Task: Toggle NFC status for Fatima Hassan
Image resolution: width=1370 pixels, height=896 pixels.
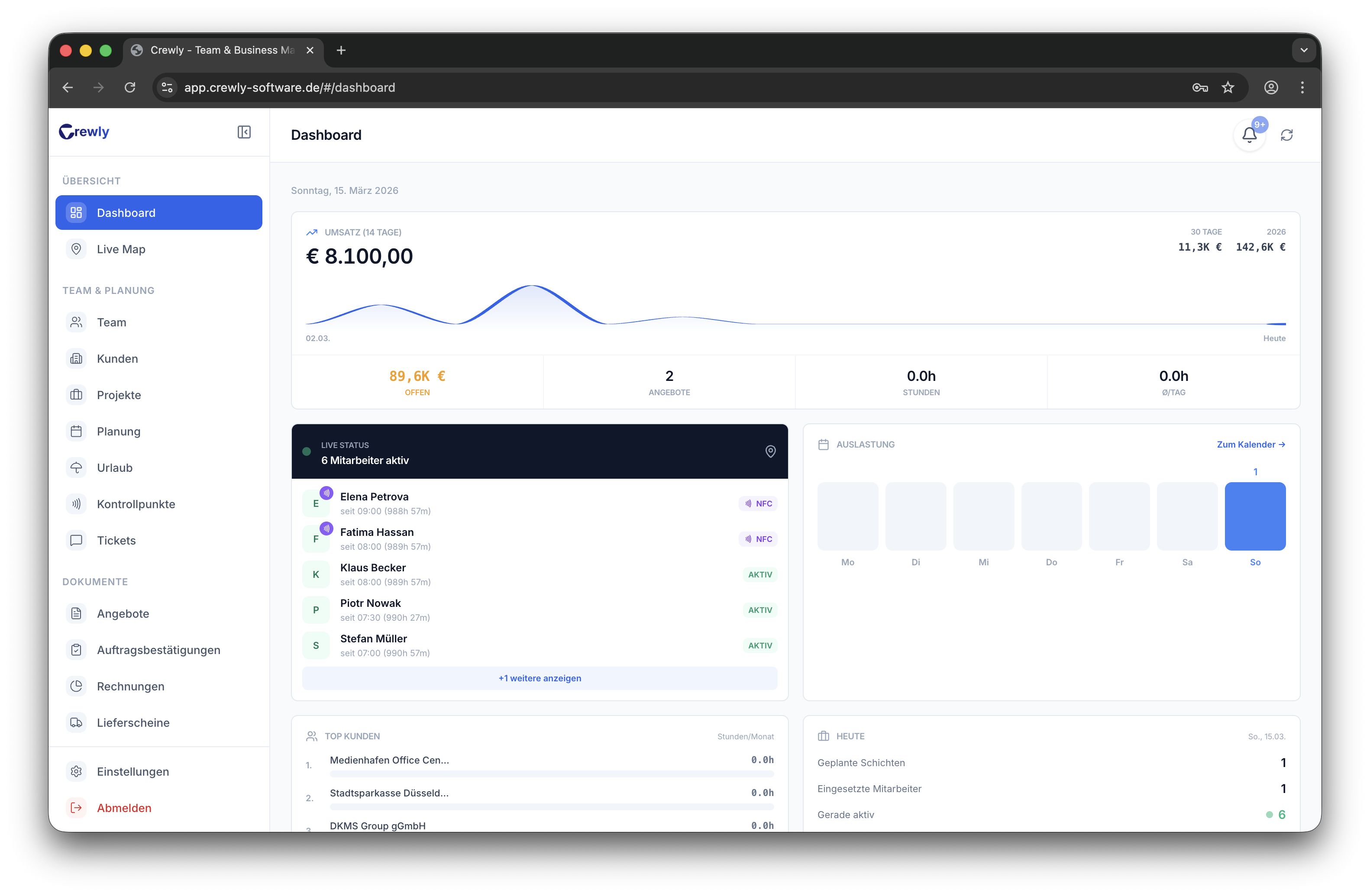Action: click(x=758, y=538)
